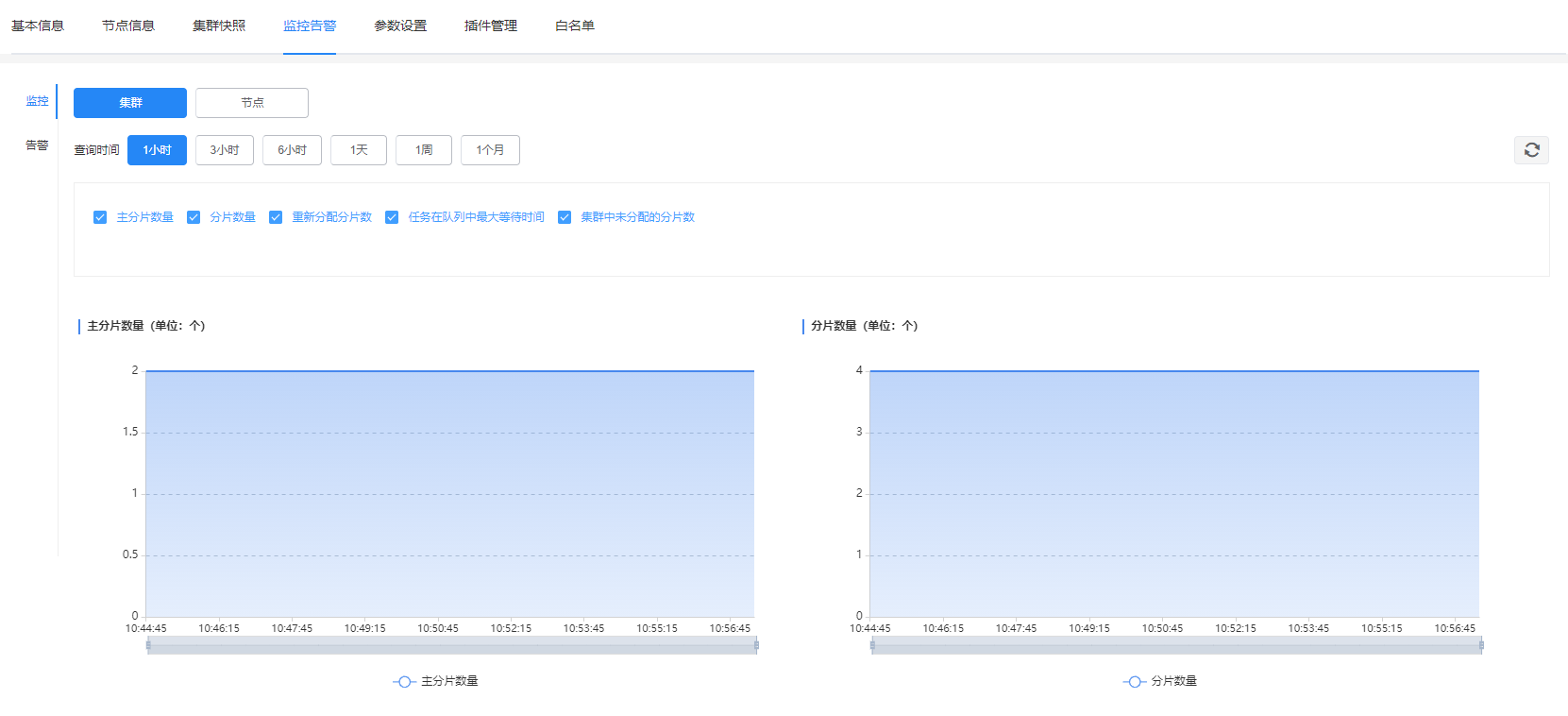The width and height of the screenshot is (1568, 716).
Task: Click the refresh icon button
Action: click(x=1531, y=150)
